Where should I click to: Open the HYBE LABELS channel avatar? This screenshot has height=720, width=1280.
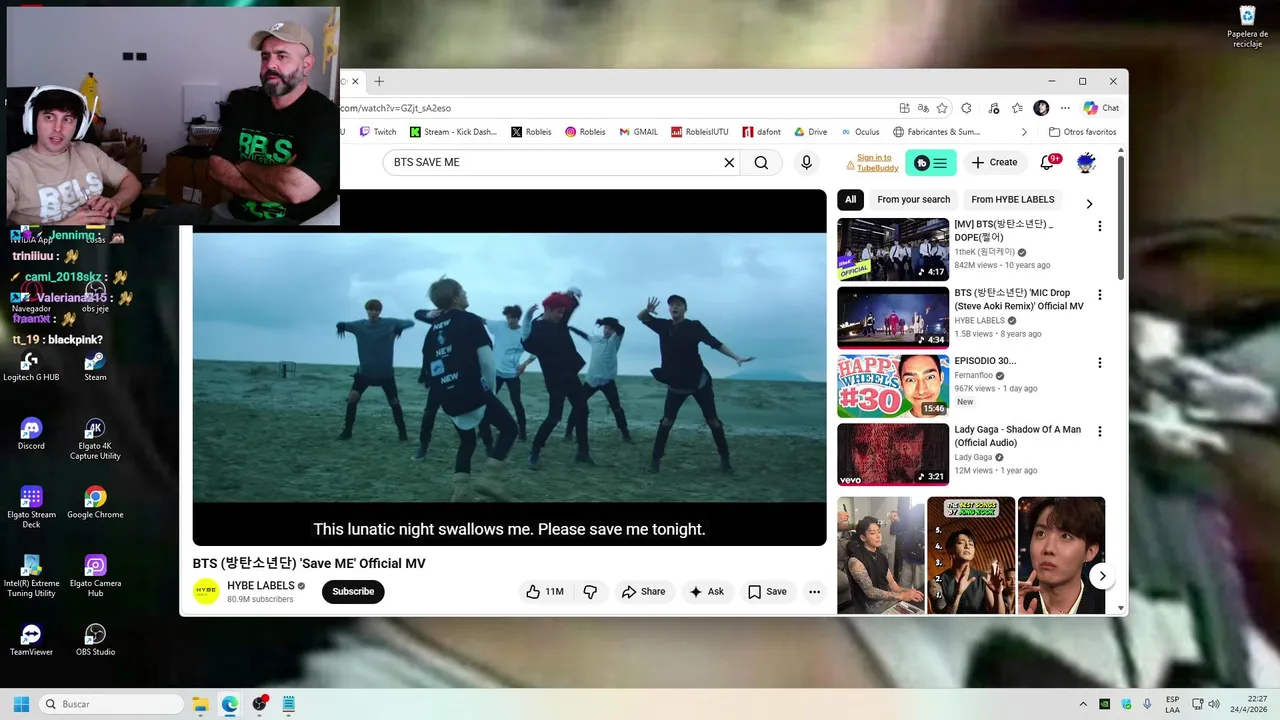[x=206, y=592]
